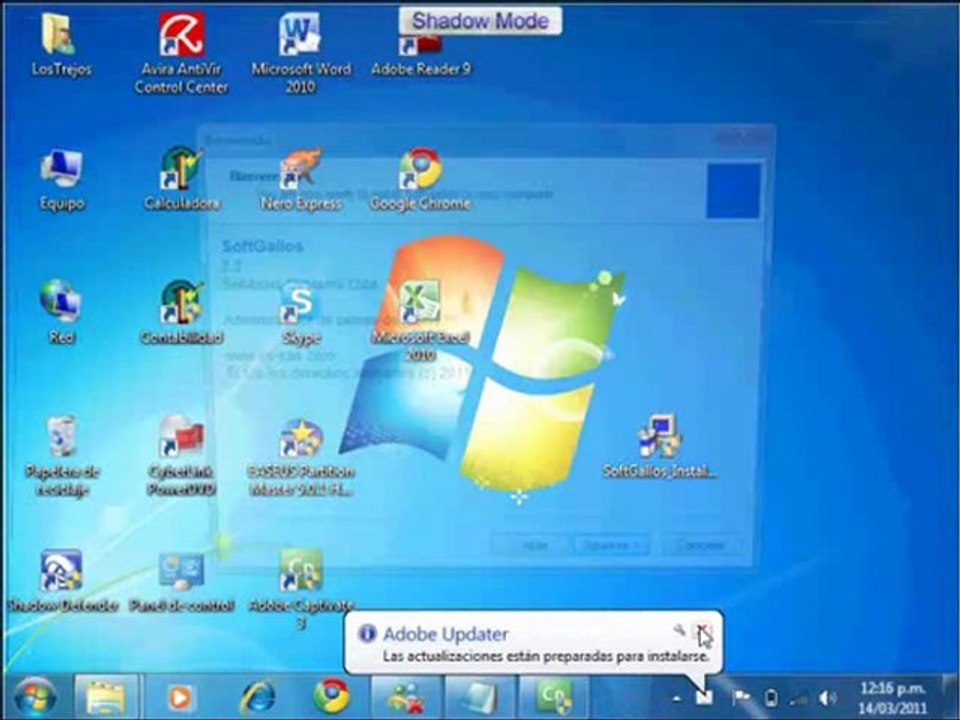This screenshot has width=960, height=720.
Task: Open Adobe Captivate 3 desktop shortcut
Action: coord(301,589)
